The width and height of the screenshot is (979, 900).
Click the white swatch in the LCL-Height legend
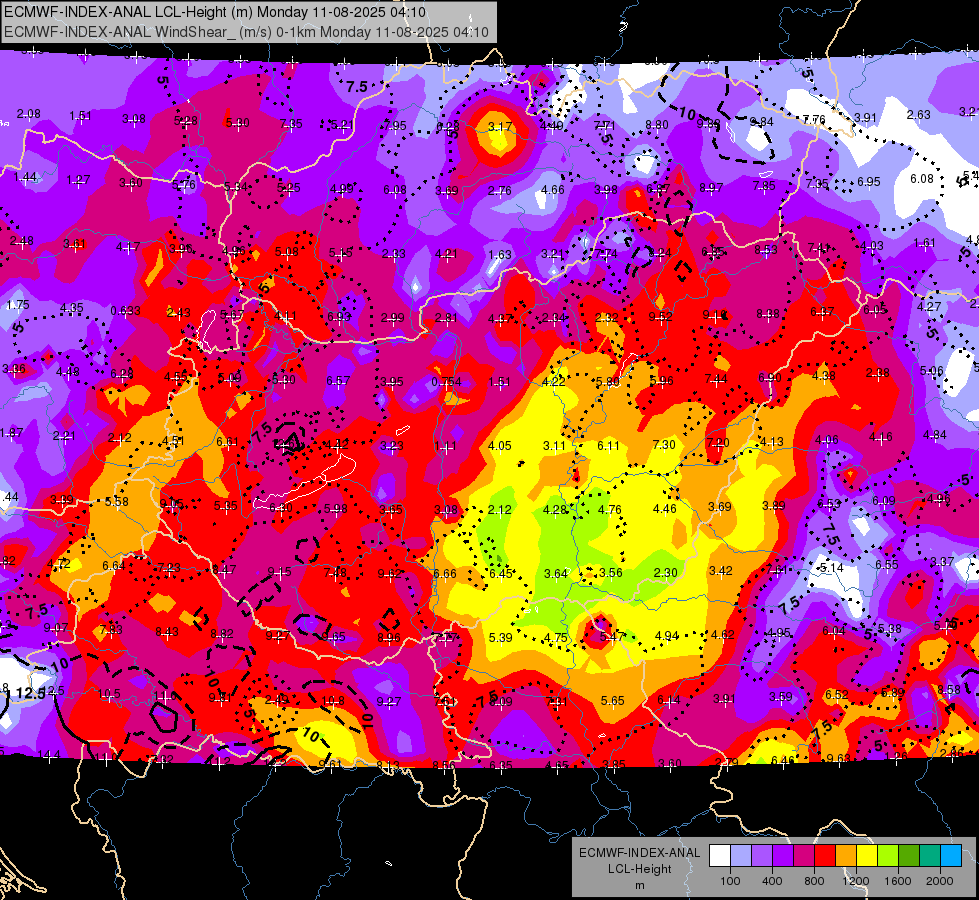coord(720,856)
